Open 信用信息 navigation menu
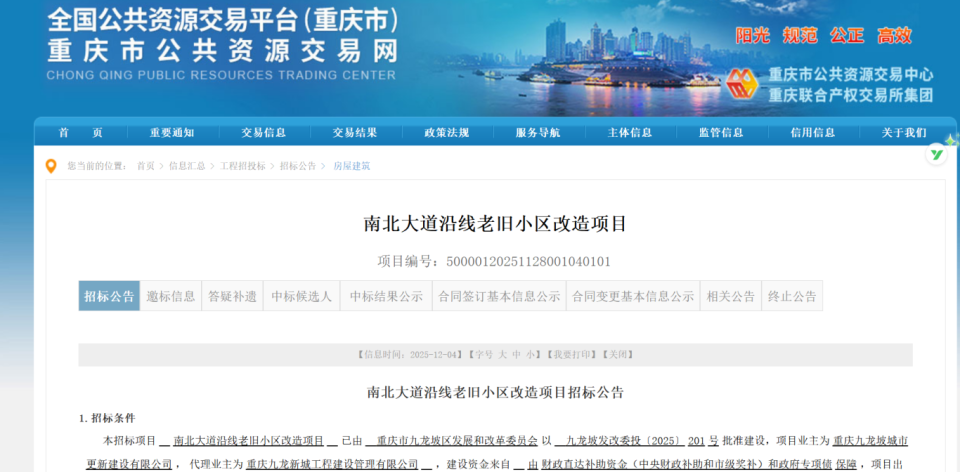Viewport: 960px width, 472px height. [812, 133]
